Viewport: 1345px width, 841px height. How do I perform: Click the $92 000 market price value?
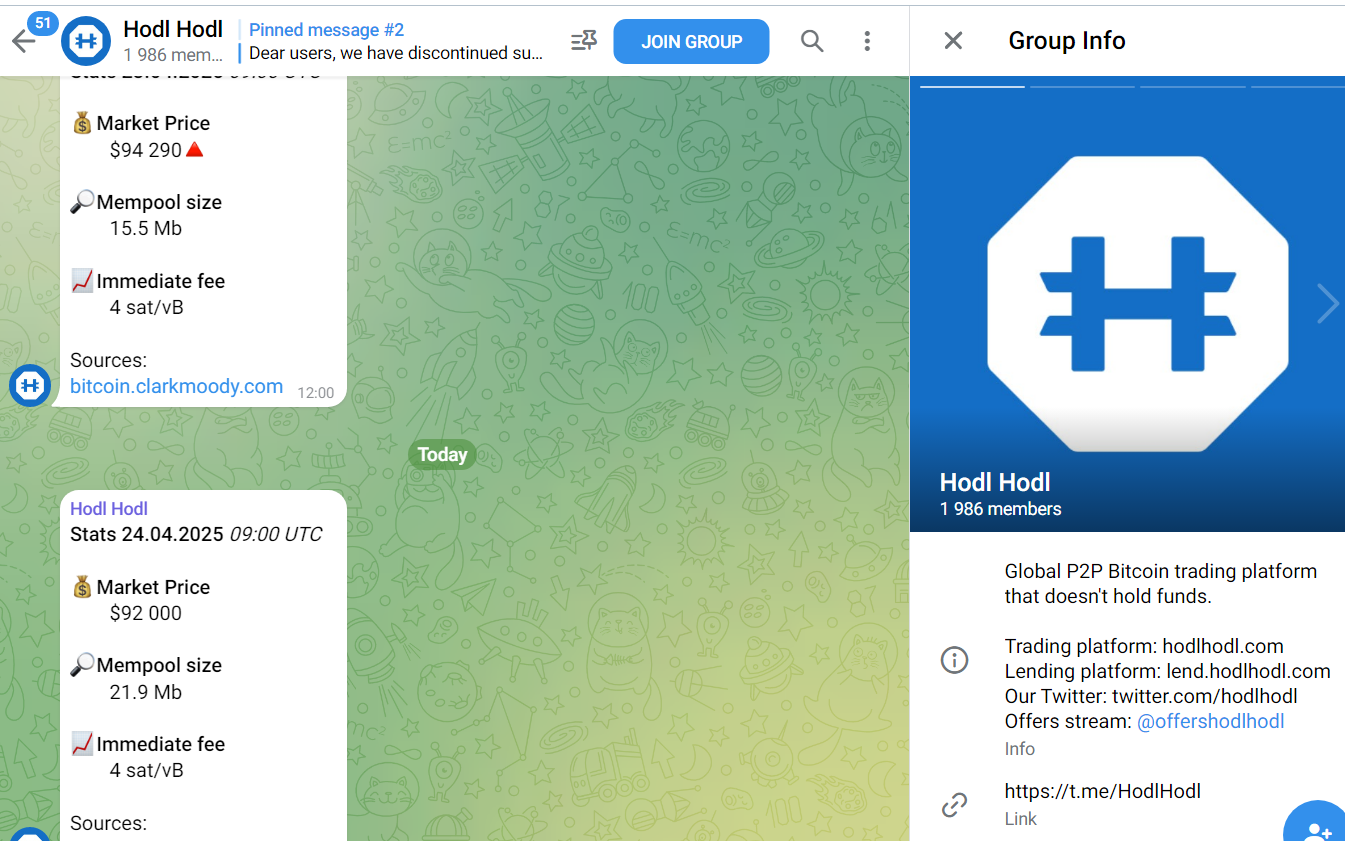coord(146,613)
